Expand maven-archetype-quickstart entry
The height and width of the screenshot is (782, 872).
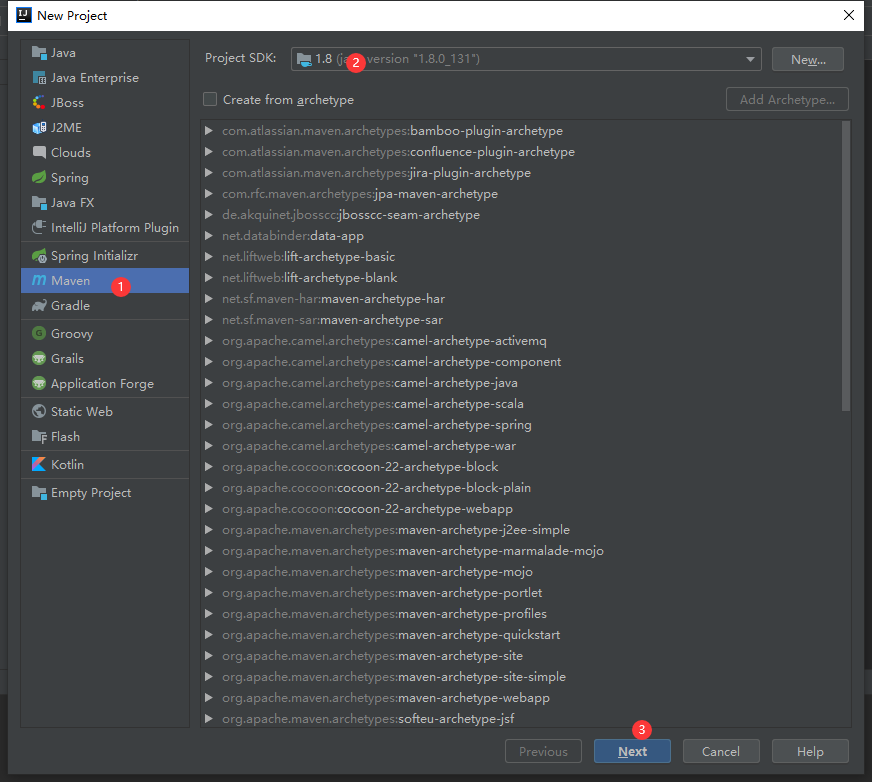point(209,635)
